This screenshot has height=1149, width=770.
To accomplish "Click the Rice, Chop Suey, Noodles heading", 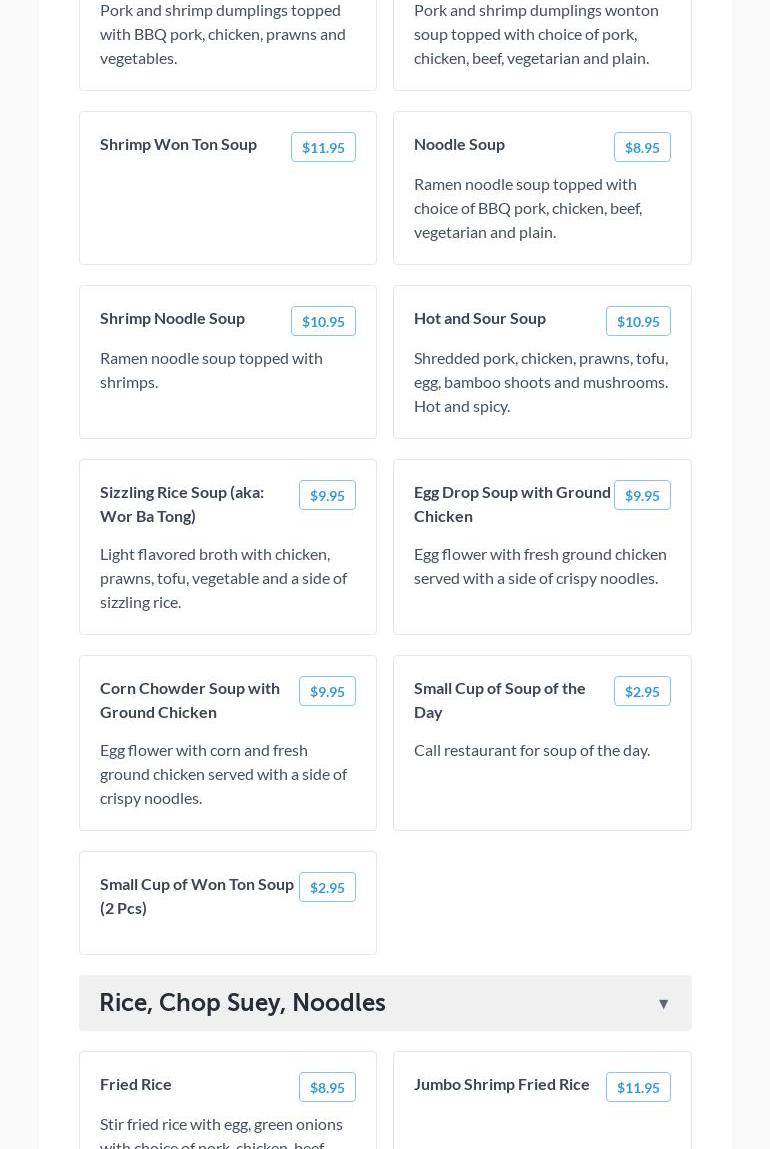I will coord(242,1003).
